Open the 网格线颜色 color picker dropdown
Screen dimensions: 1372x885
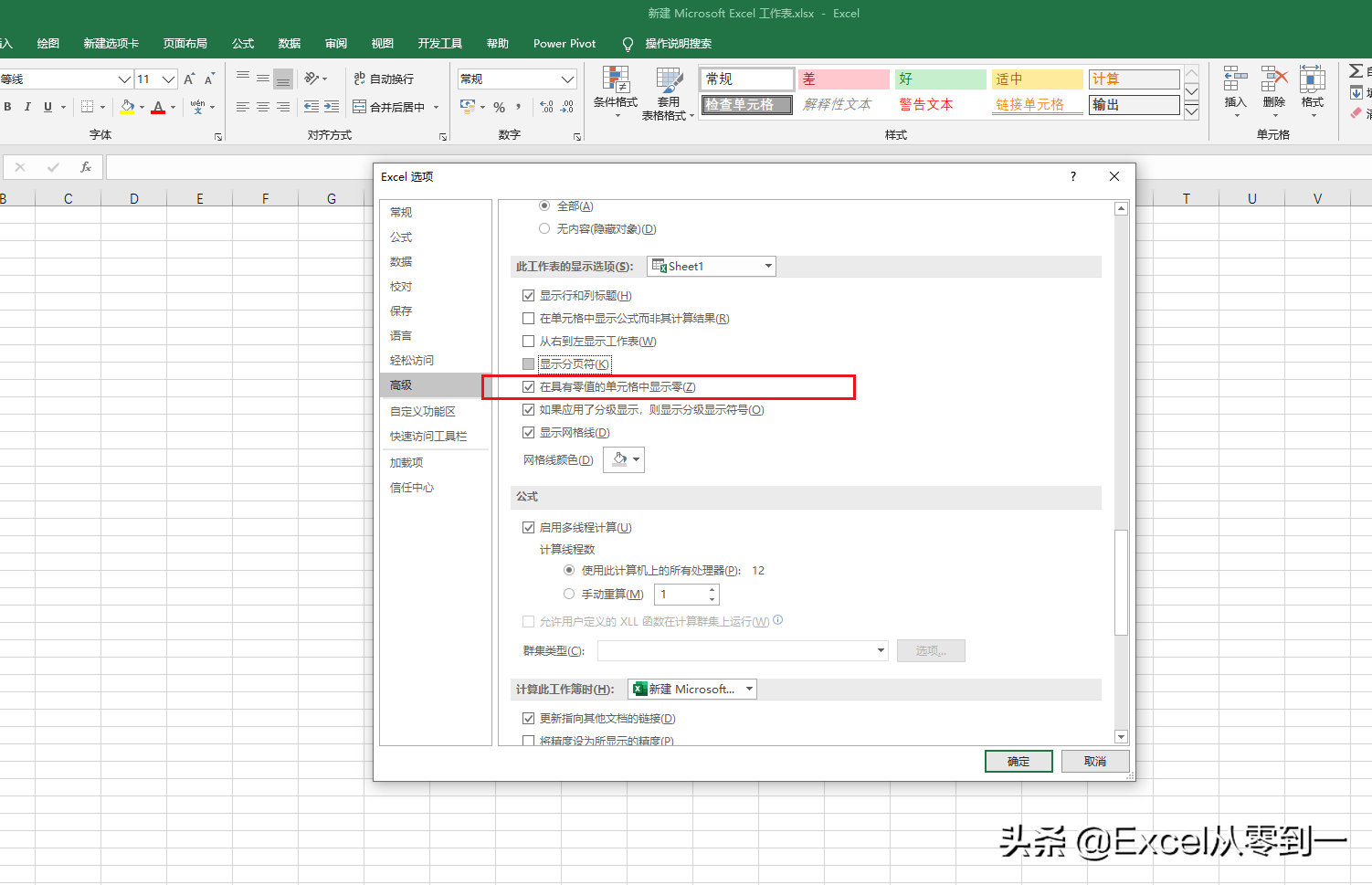pyautogui.click(x=624, y=459)
